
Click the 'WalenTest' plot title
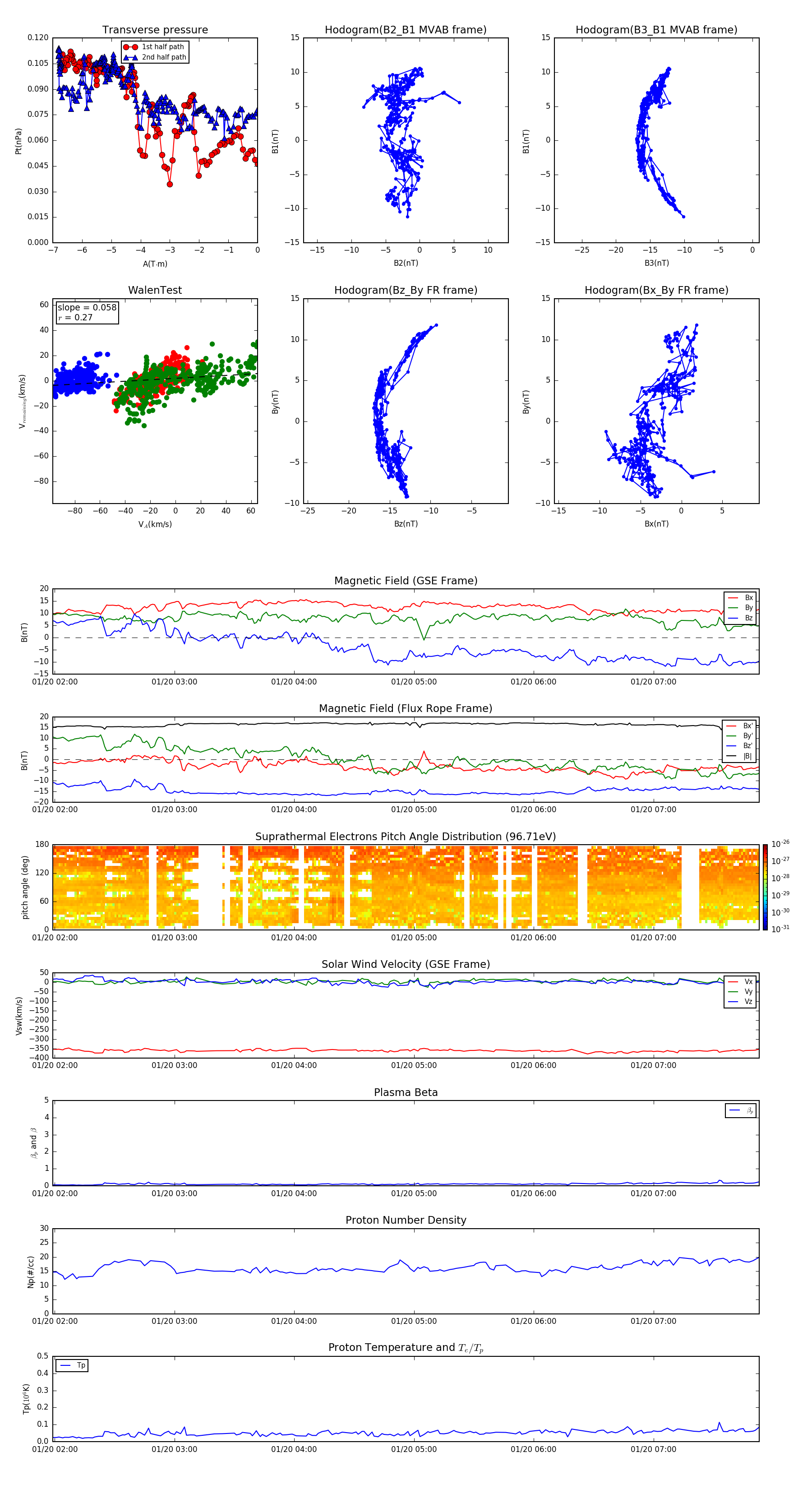tap(155, 290)
